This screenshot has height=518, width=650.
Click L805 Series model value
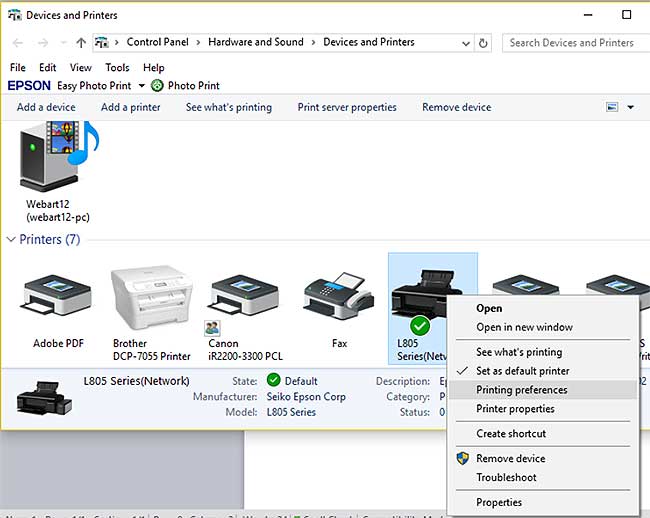click(x=291, y=412)
